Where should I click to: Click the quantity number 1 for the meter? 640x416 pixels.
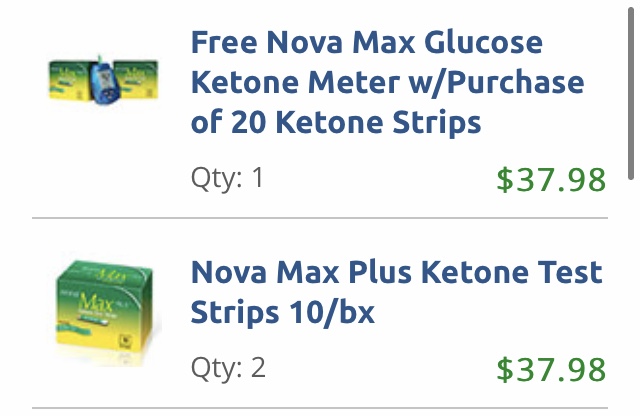click(258, 178)
